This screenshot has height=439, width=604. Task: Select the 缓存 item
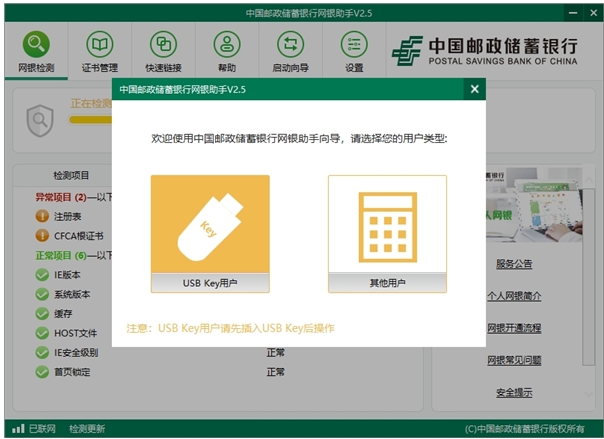click(63, 314)
